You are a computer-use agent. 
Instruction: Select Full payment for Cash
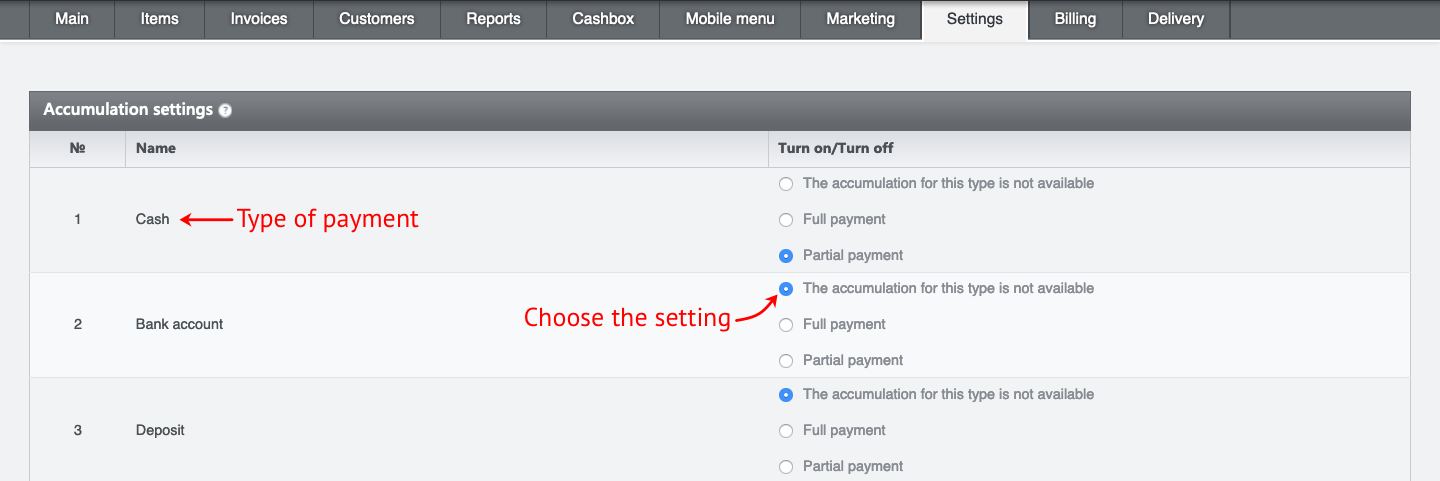[x=786, y=220]
